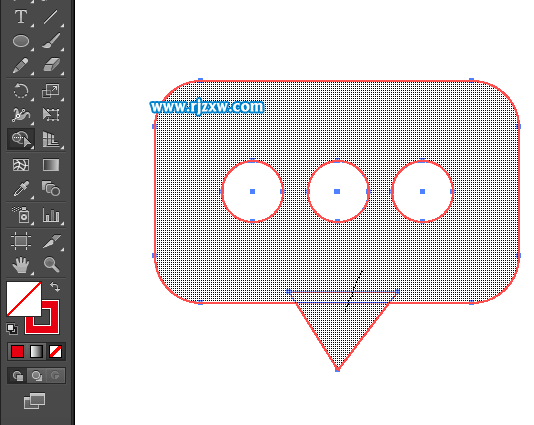This screenshot has height=425, width=534.
Task: Select the Eraser tool
Action: pyautogui.click(x=51, y=65)
